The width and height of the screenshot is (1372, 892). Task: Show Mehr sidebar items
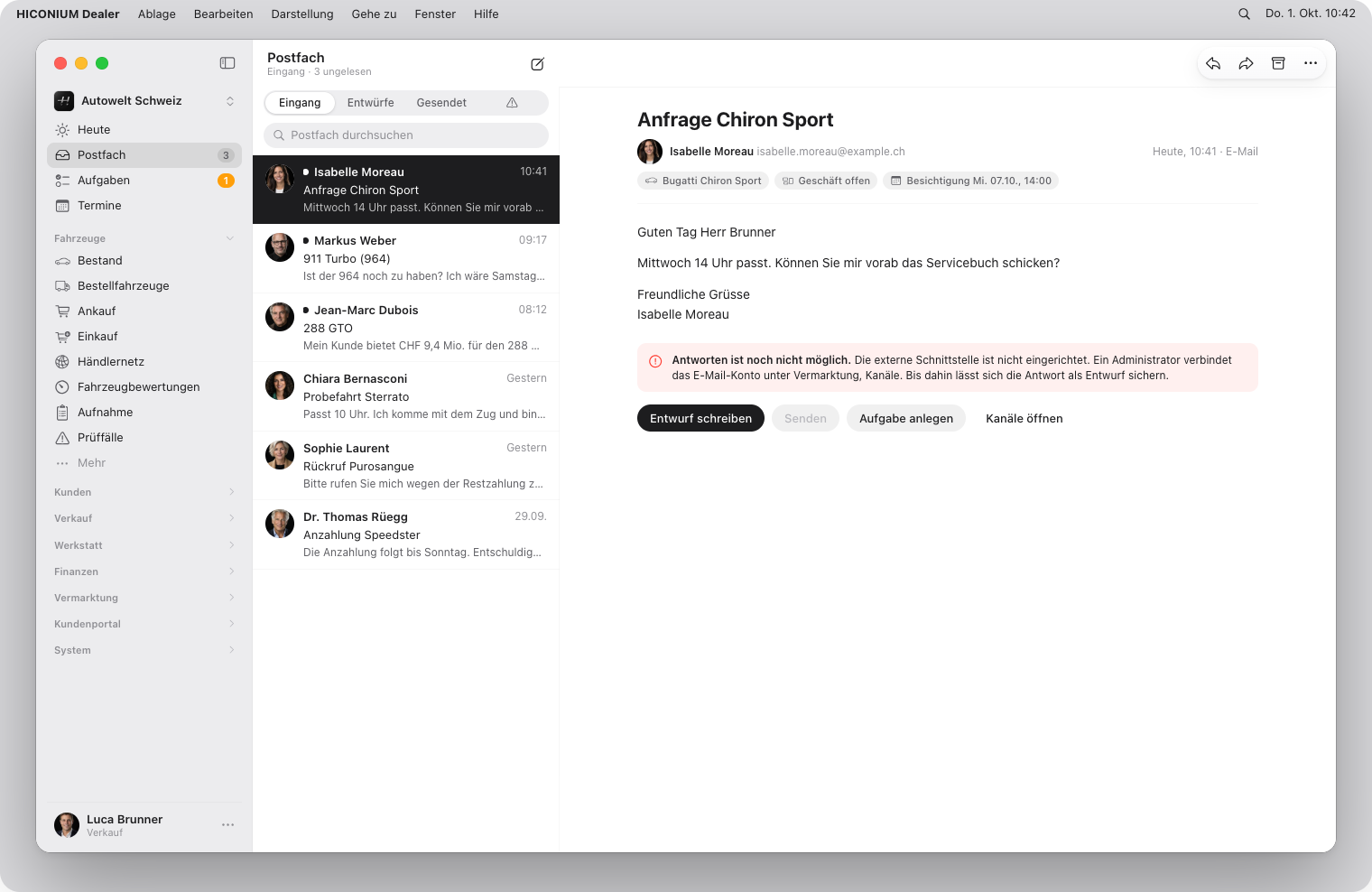[144, 463]
